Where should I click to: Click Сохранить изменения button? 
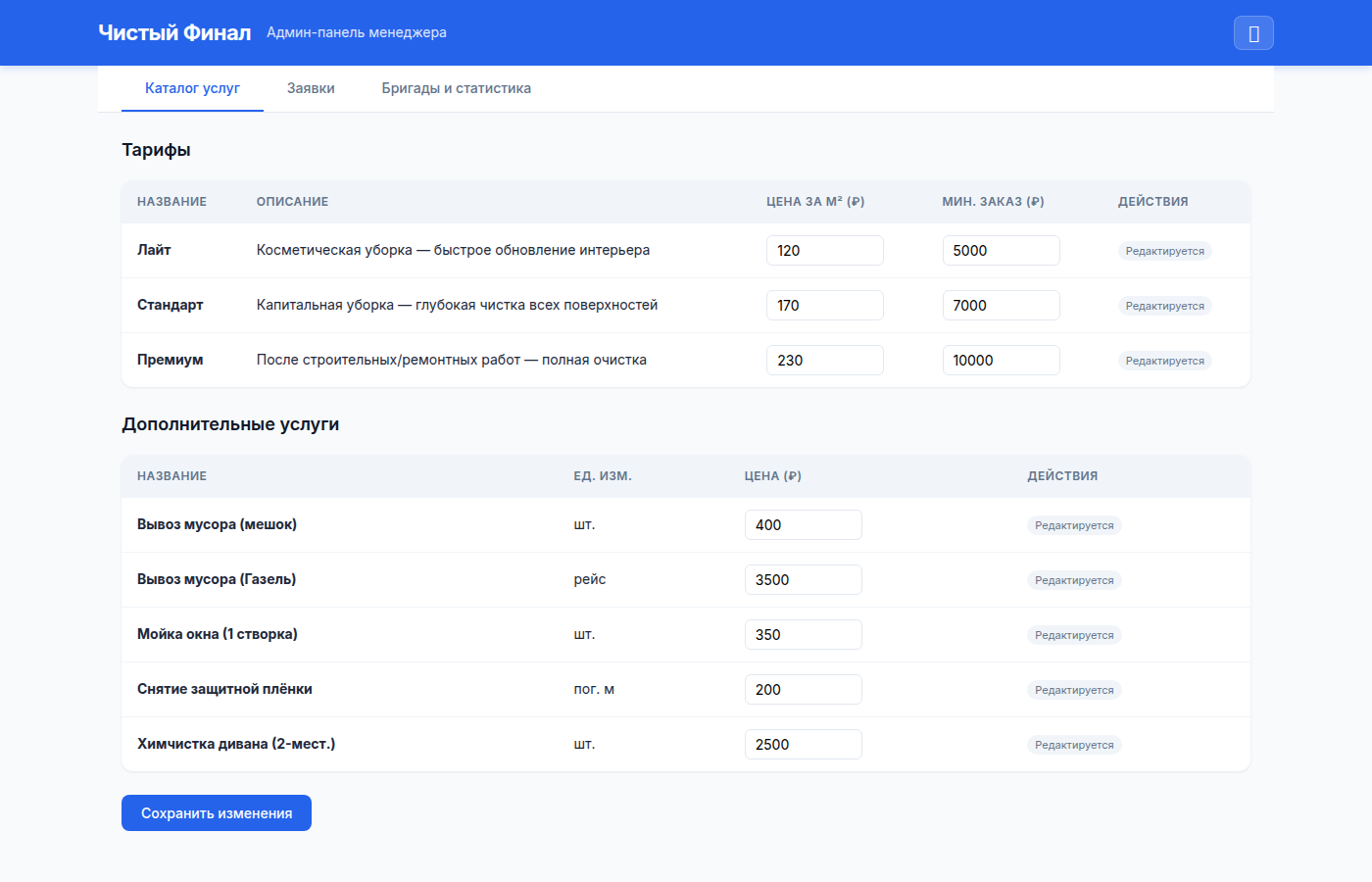[x=217, y=813]
